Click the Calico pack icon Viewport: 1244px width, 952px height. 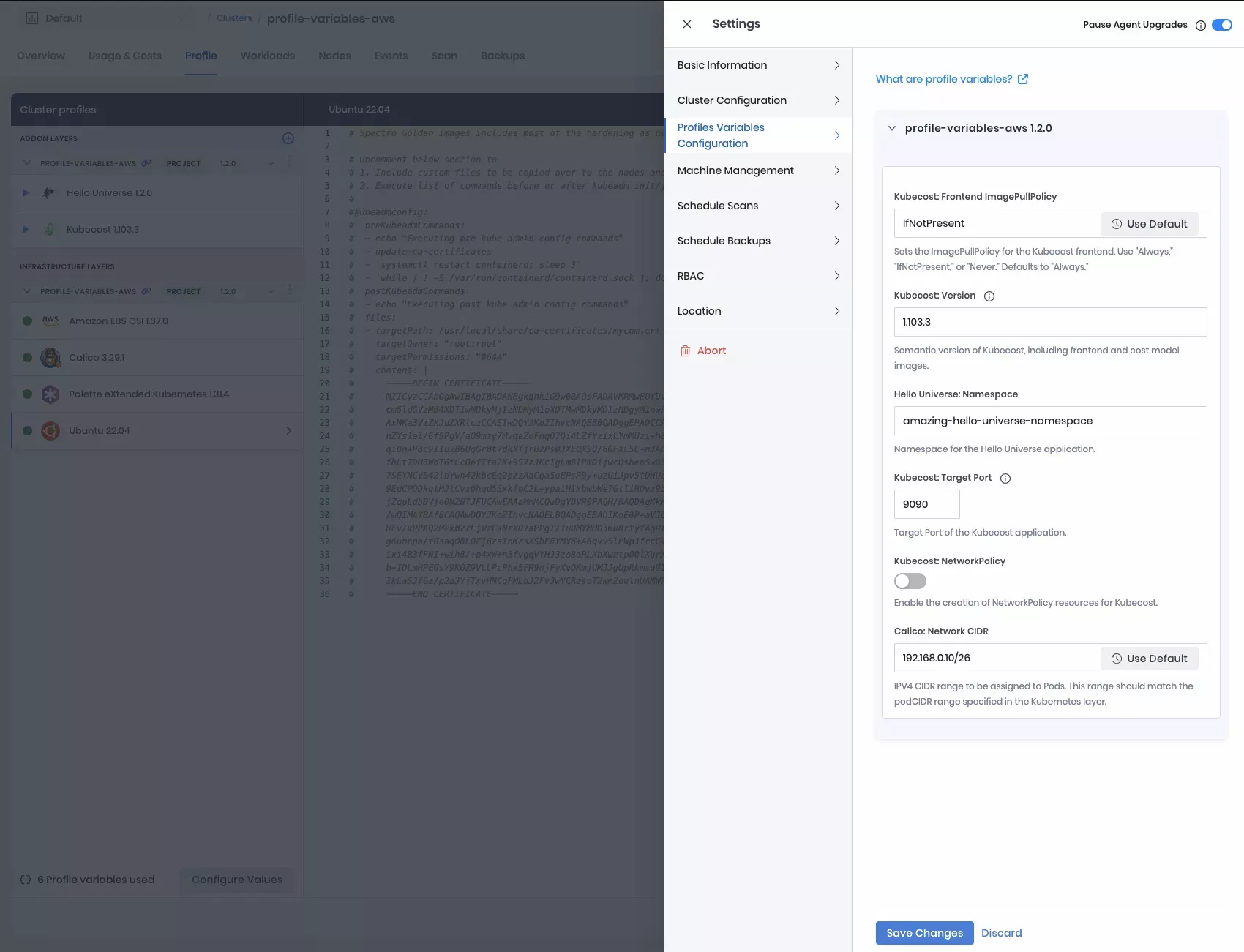coord(50,358)
